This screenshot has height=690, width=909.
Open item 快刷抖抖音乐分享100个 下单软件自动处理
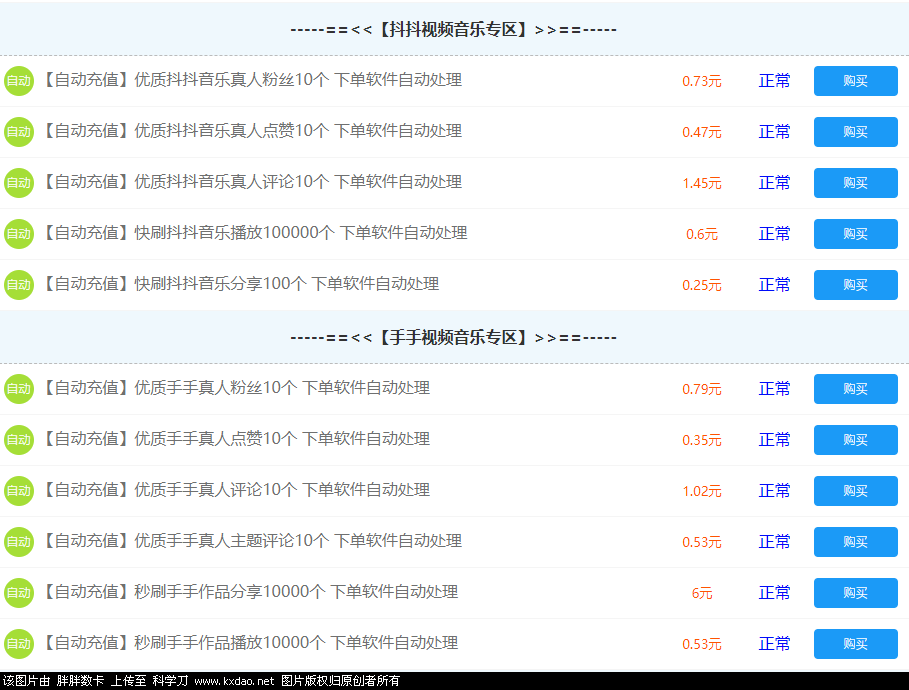point(241,284)
